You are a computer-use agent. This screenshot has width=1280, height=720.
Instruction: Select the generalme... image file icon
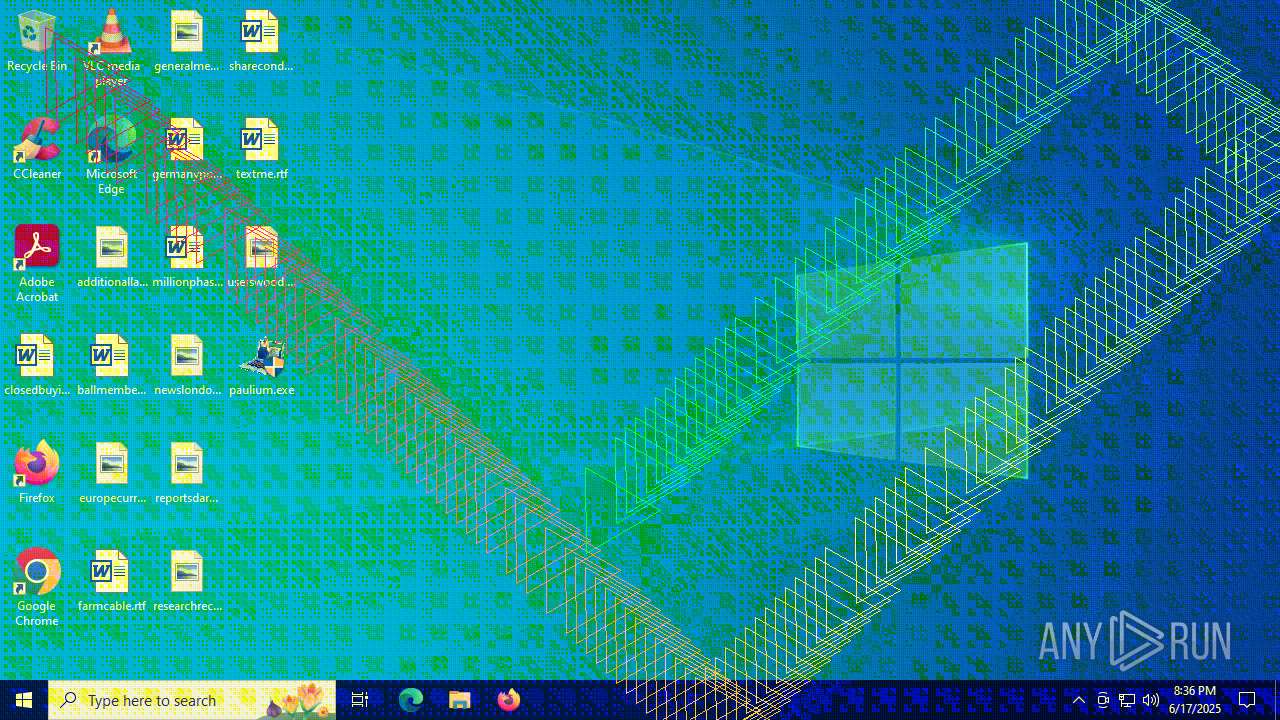pos(186,42)
